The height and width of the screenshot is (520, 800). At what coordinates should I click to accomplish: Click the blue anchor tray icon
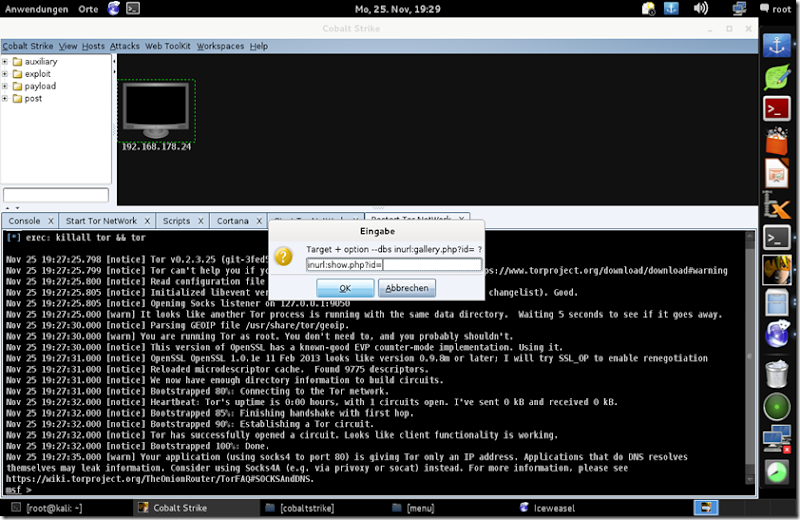(671, 8)
